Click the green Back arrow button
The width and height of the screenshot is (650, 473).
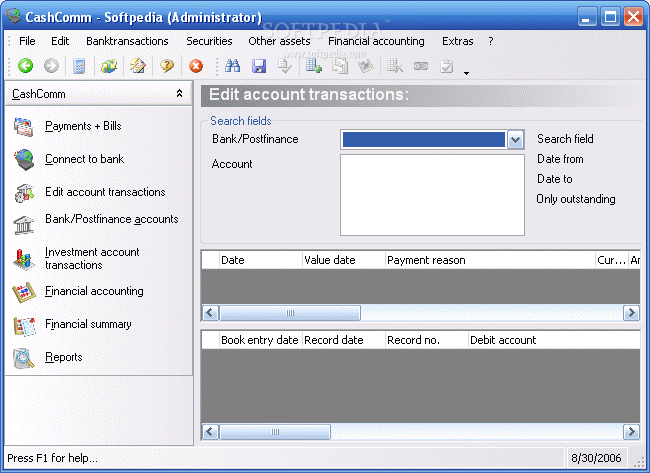(26, 66)
